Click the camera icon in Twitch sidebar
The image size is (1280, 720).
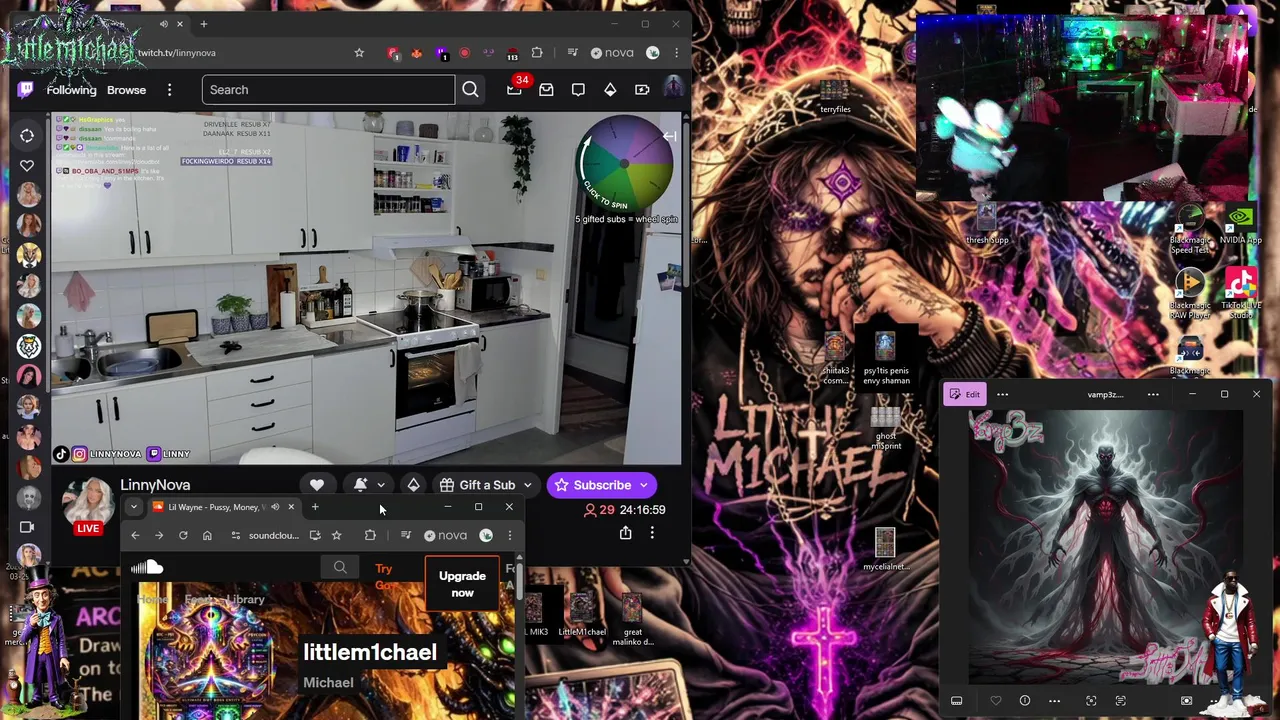pos(27,527)
